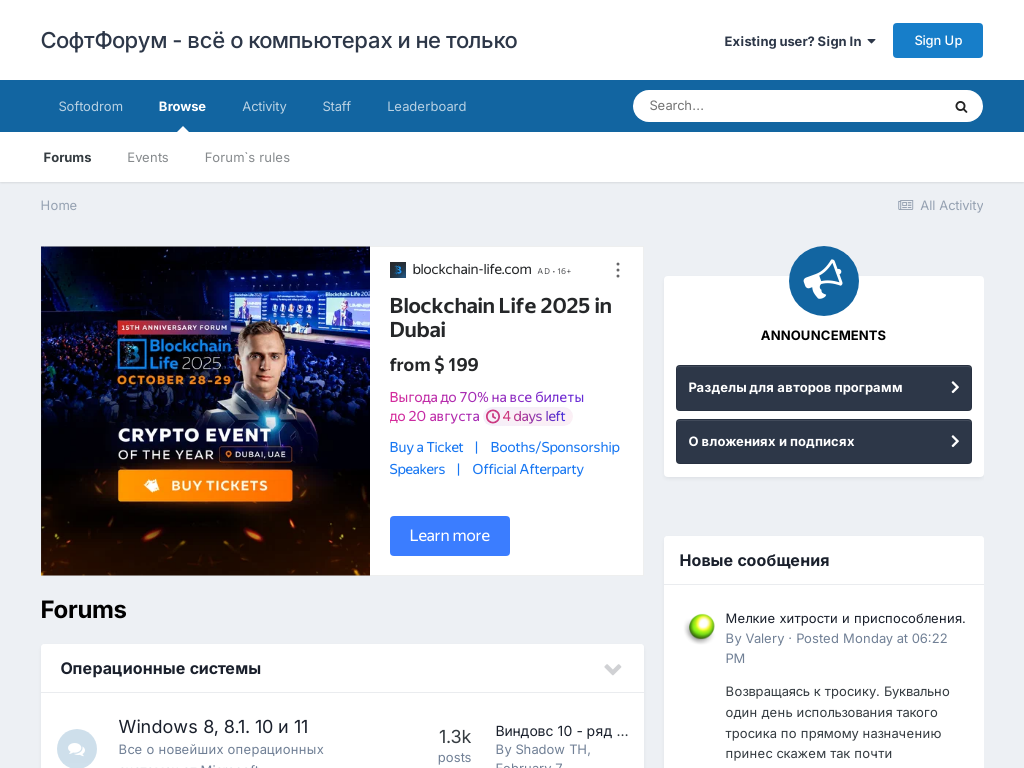Open the Leaderboard menu item
The height and width of the screenshot is (768, 1024).
click(426, 107)
